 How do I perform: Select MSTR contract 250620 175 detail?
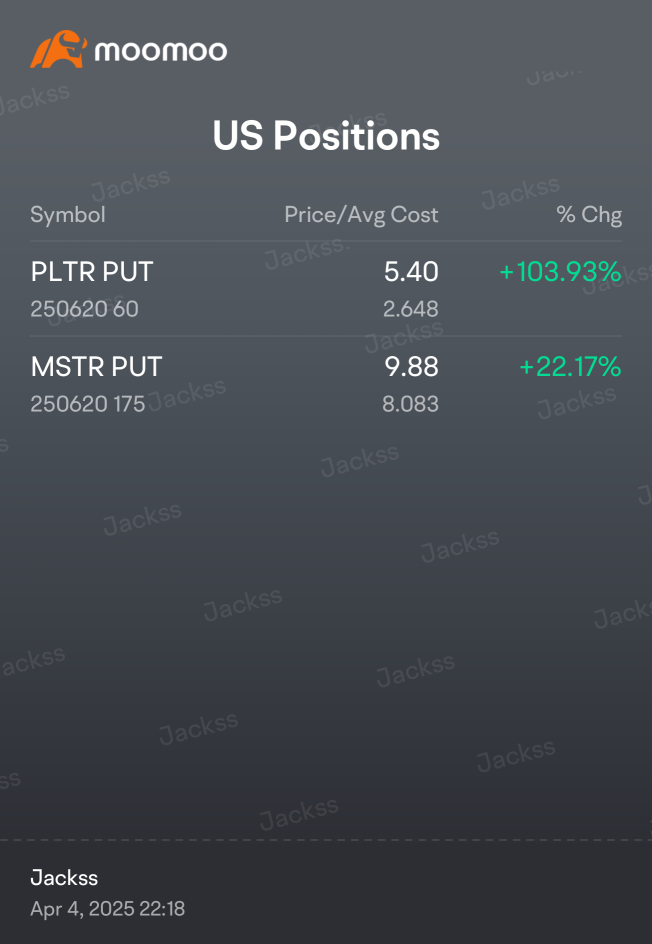click(x=87, y=404)
